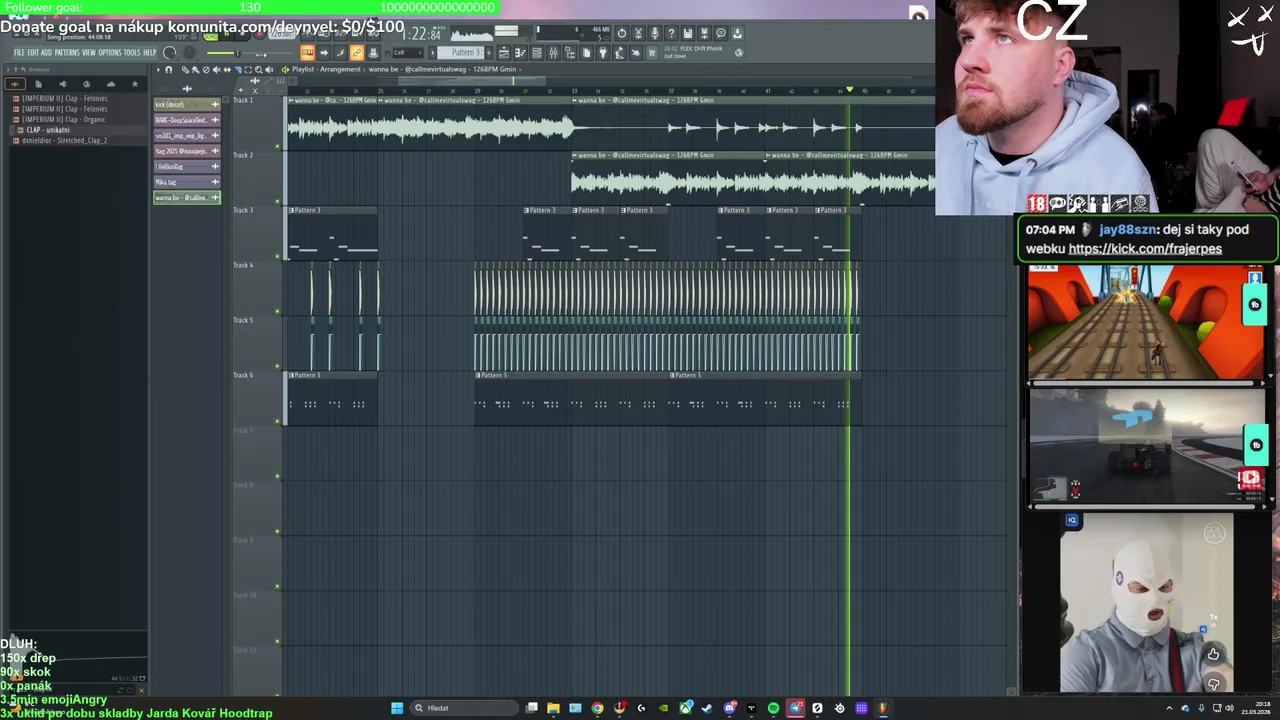Open the Channel rack view icon

coord(537,53)
